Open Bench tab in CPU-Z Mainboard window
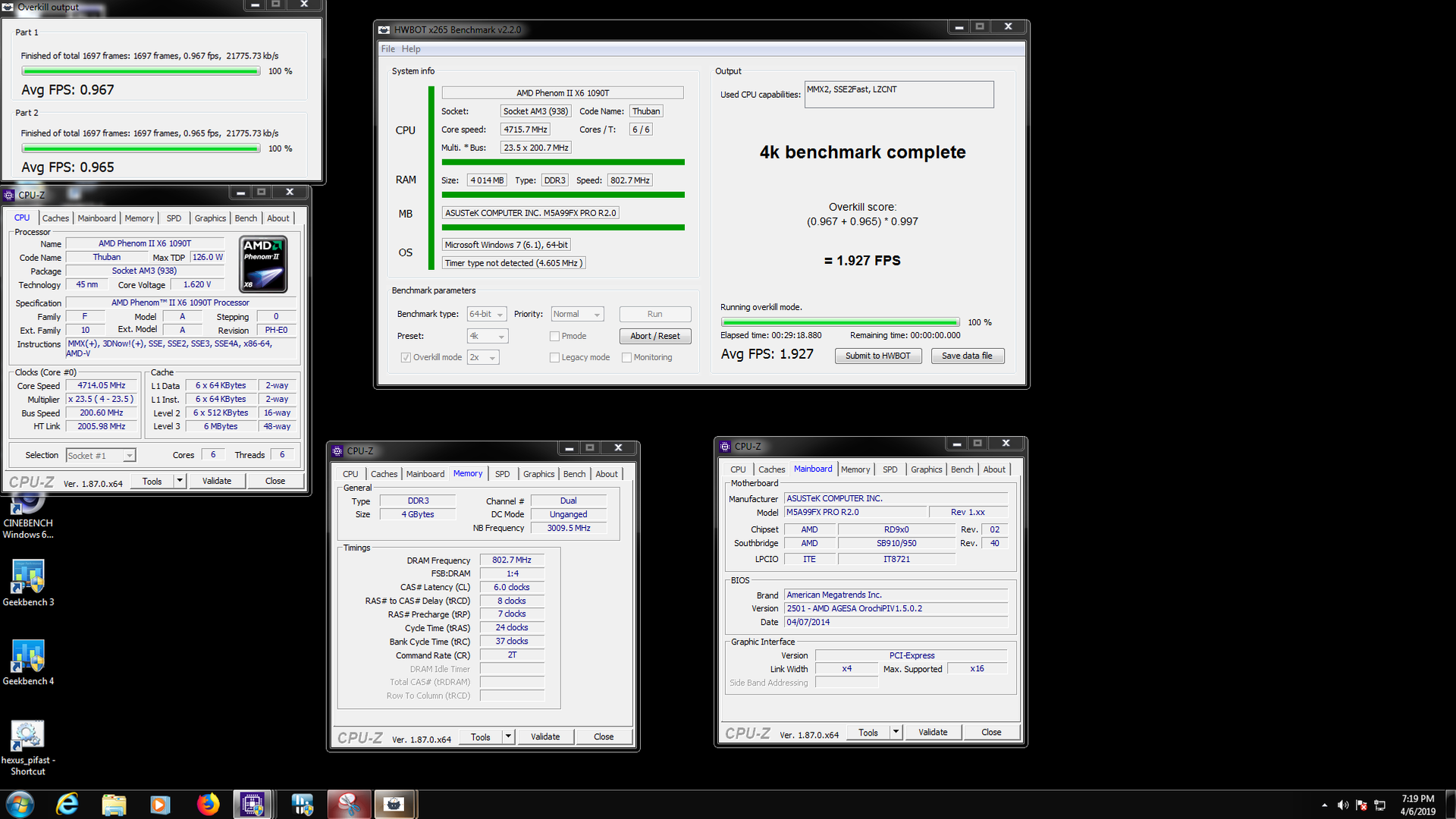 click(x=962, y=469)
